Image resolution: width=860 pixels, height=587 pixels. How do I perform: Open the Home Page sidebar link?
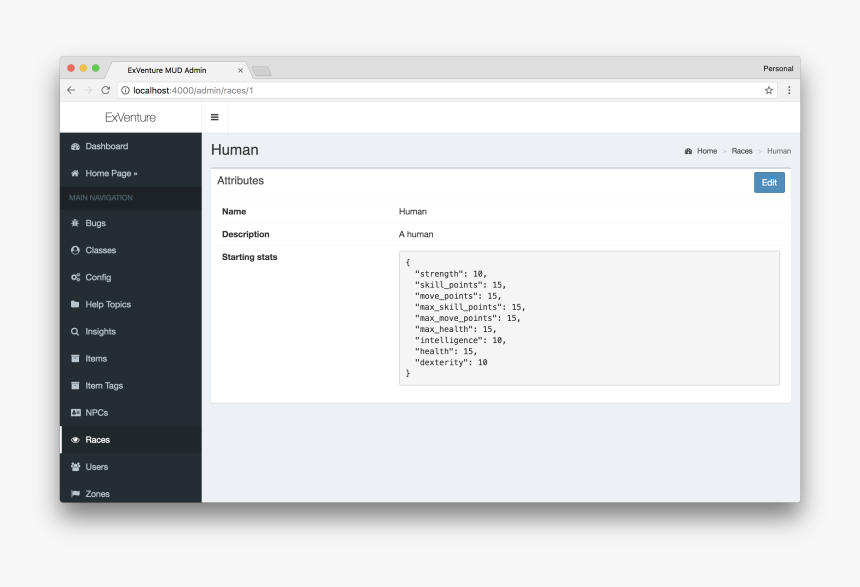131,173
